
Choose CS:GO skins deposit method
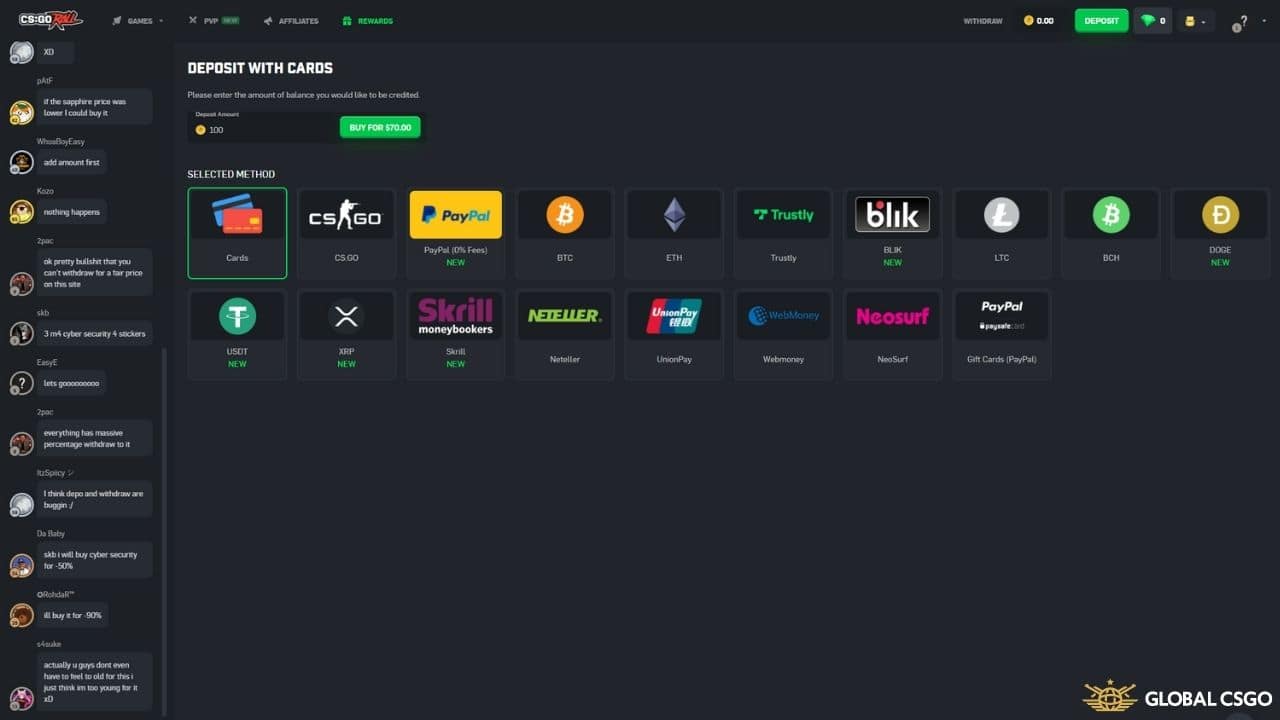346,233
